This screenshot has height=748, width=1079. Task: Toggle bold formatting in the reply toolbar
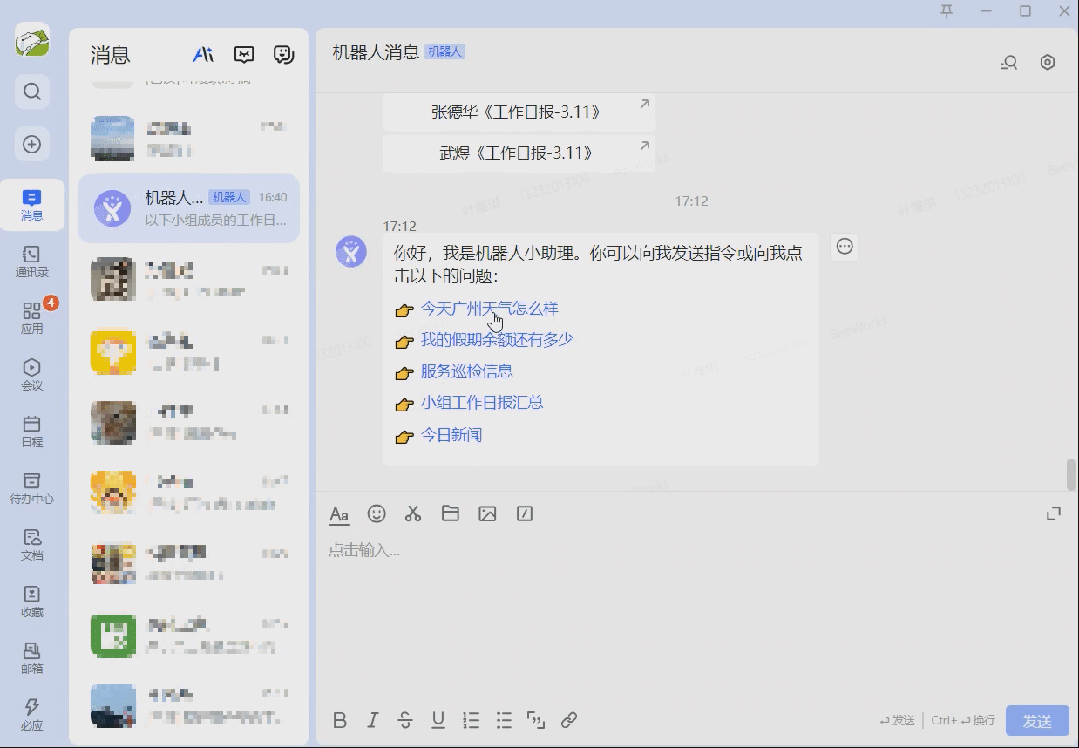(340, 720)
